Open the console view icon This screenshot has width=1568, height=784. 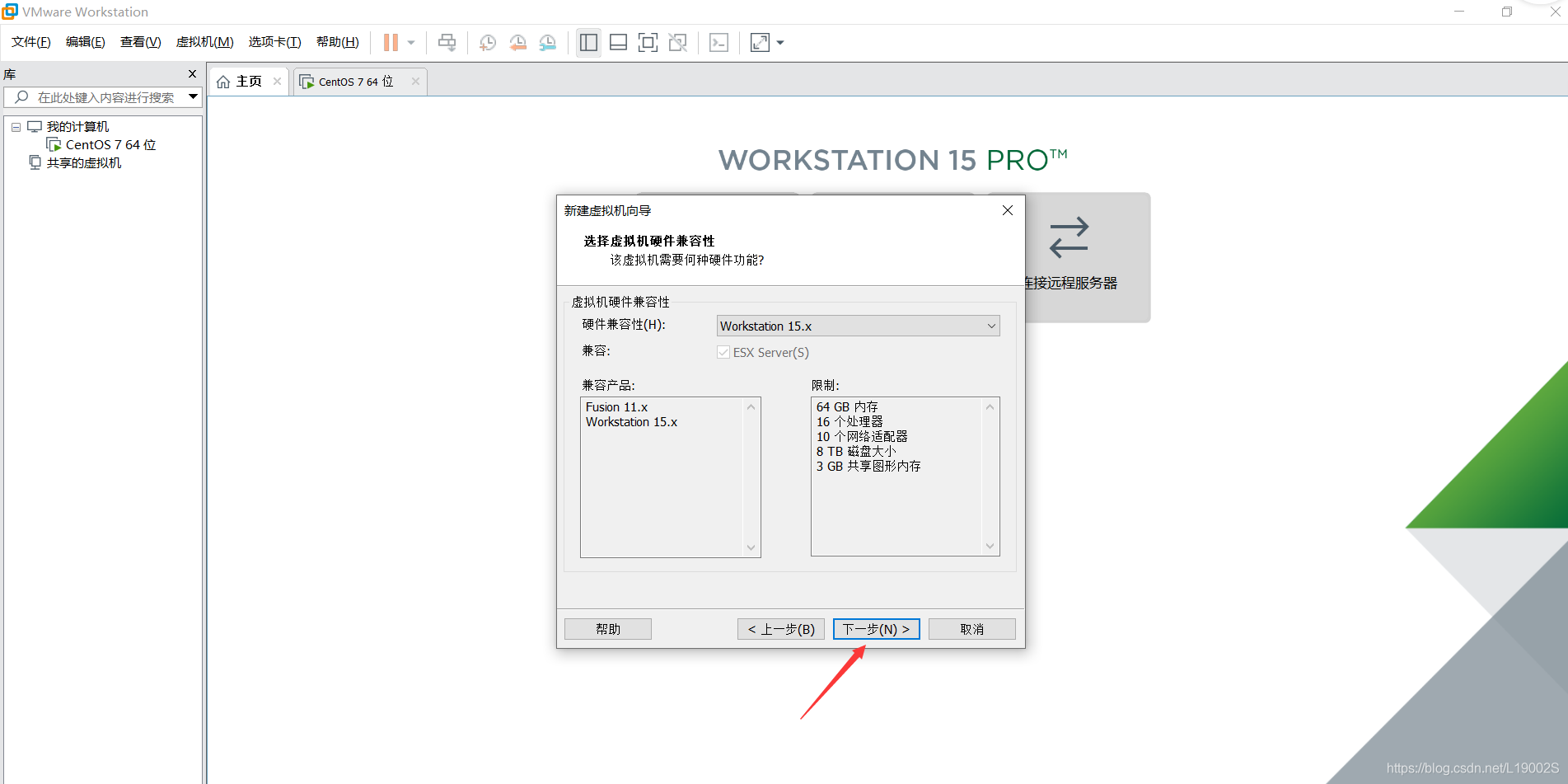tap(718, 42)
